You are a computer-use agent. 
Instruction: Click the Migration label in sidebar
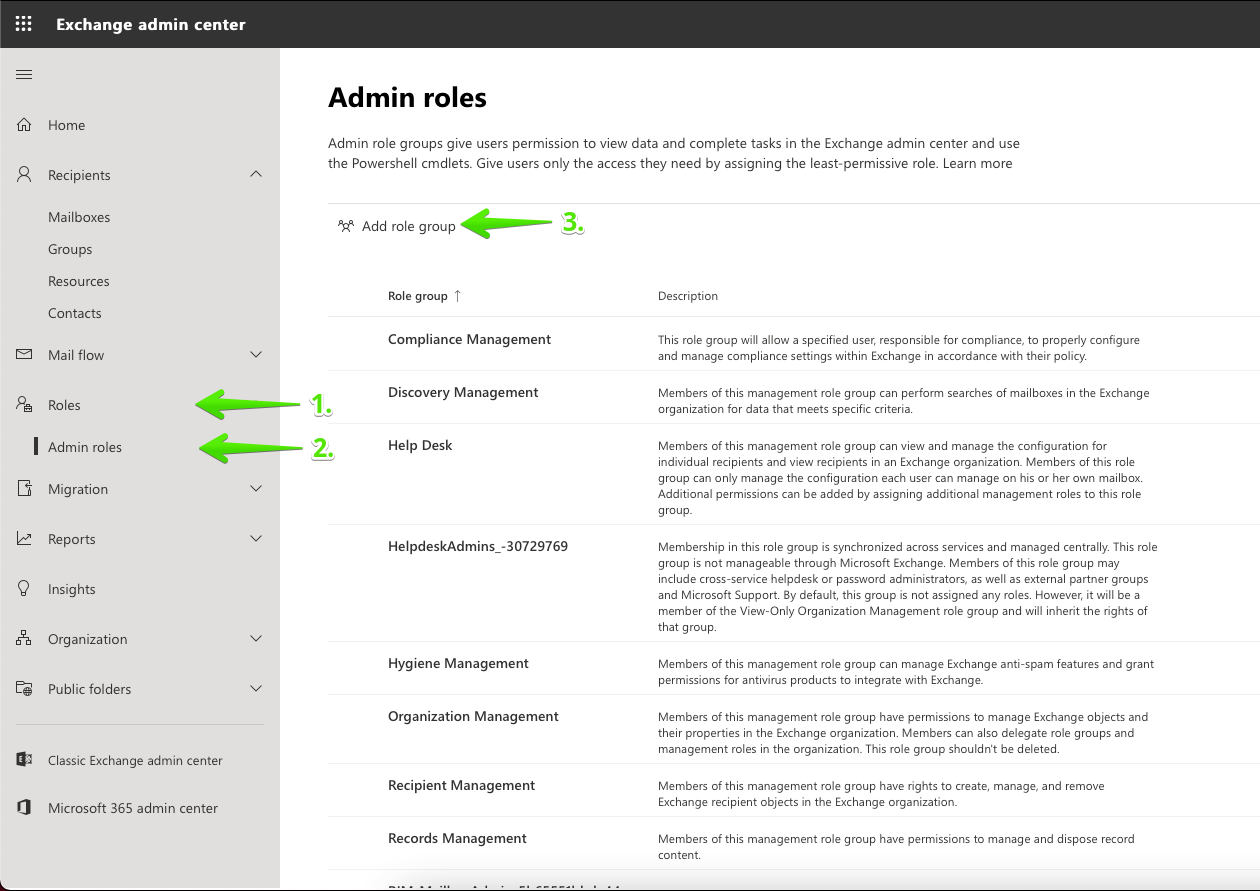78,489
